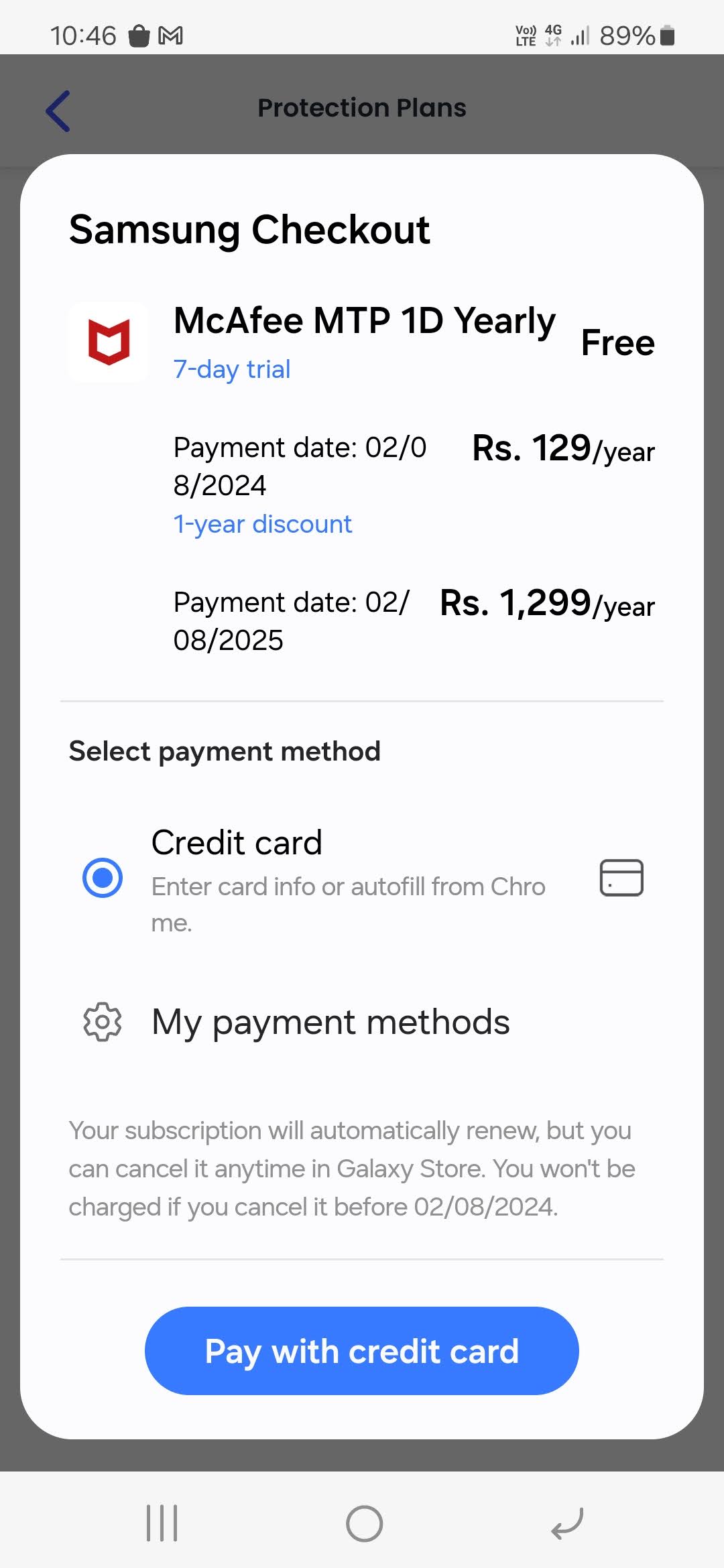Tap the shopping bag notification icon
The width and height of the screenshot is (724, 1568).
click(x=139, y=36)
